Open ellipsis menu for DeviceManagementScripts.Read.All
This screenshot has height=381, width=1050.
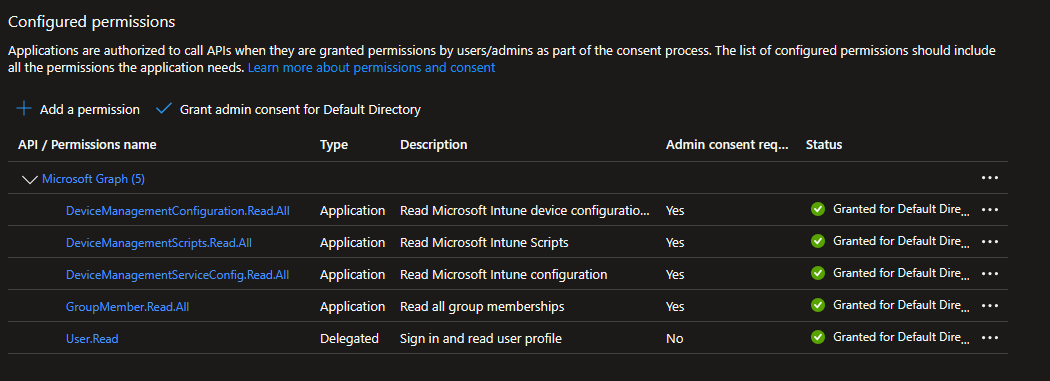pos(989,242)
